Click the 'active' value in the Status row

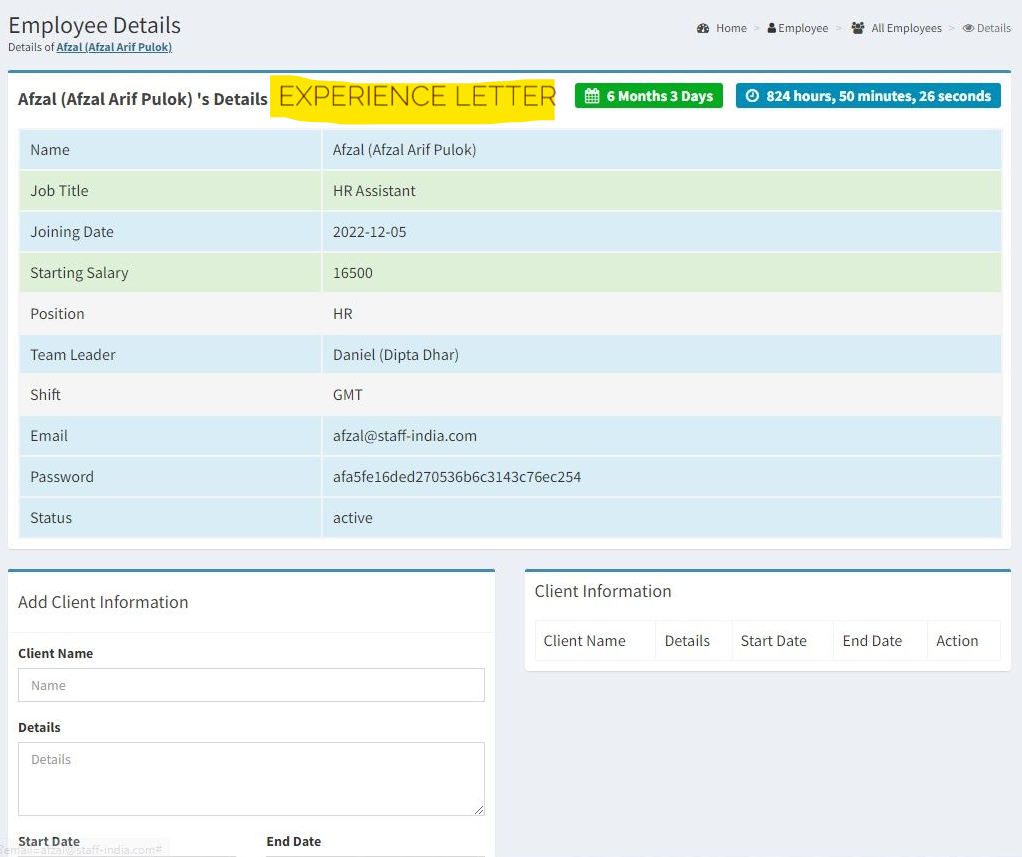[353, 518]
